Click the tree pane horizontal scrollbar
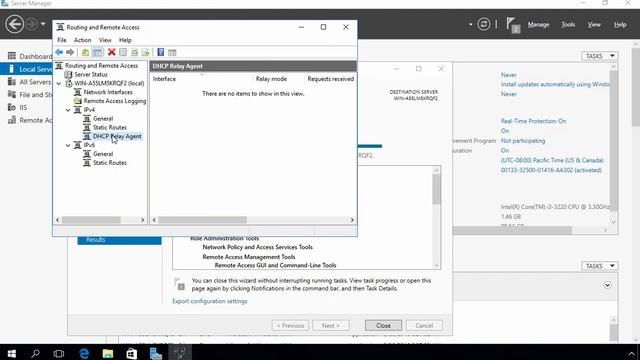The height and width of the screenshot is (360, 640). tap(100, 220)
